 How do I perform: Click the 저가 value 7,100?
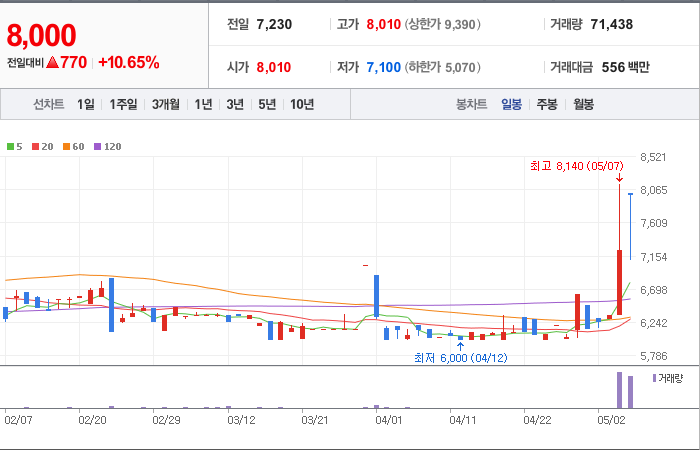coord(383,67)
